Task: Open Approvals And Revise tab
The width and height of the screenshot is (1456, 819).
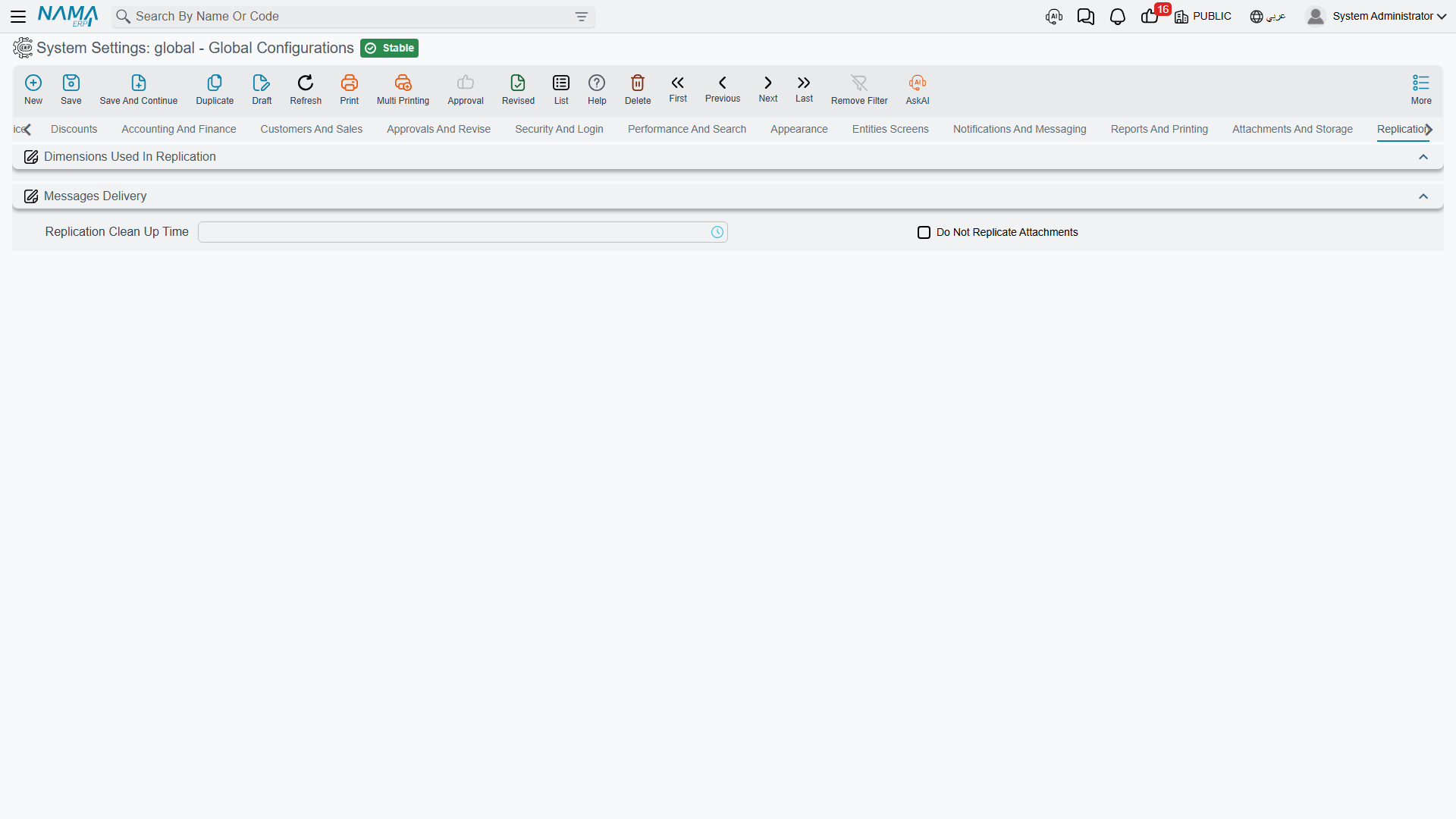Action: tap(438, 129)
